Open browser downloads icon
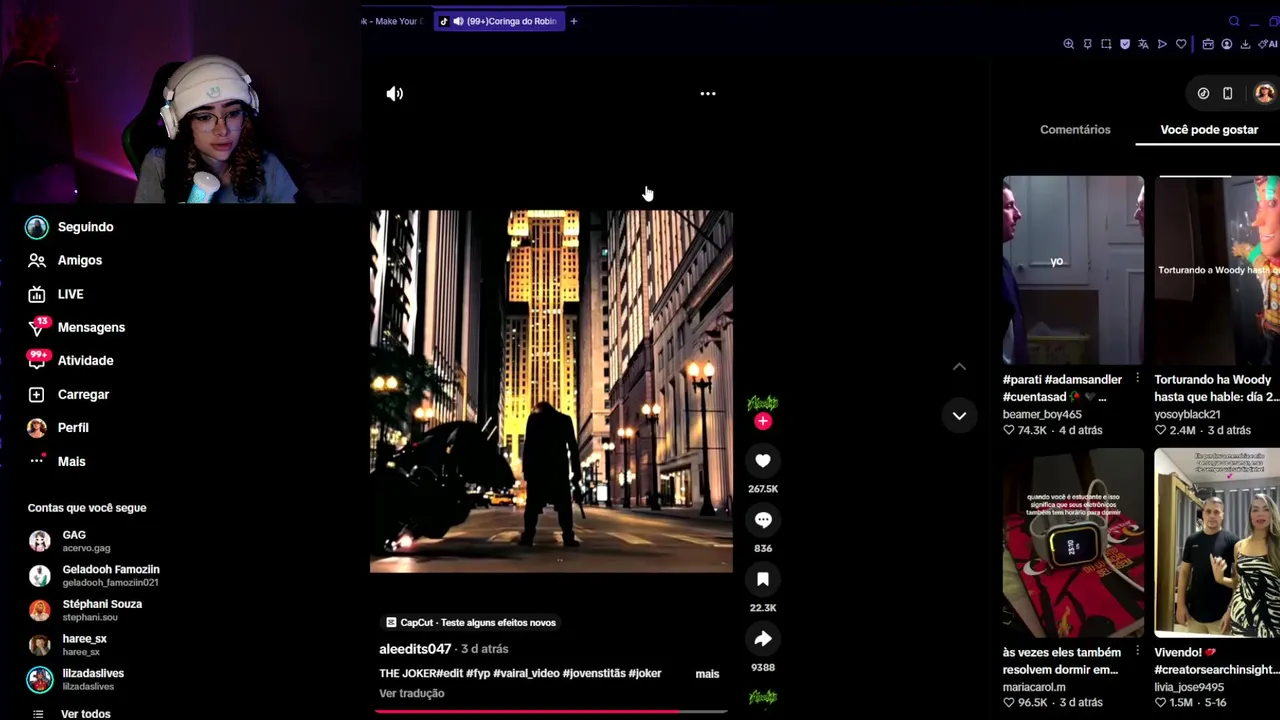The width and height of the screenshot is (1280, 720). [x=1245, y=44]
